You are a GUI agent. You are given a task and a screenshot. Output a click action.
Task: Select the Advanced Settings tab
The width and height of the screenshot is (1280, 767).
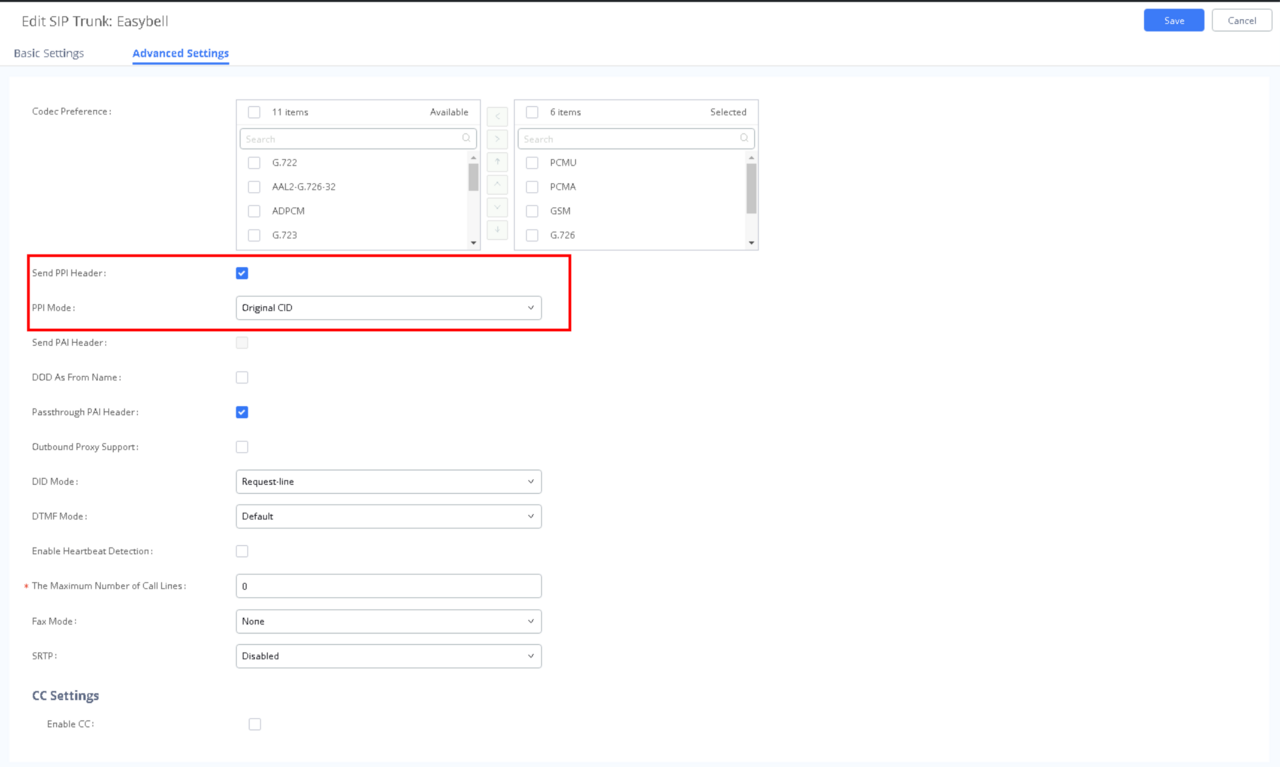click(180, 53)
